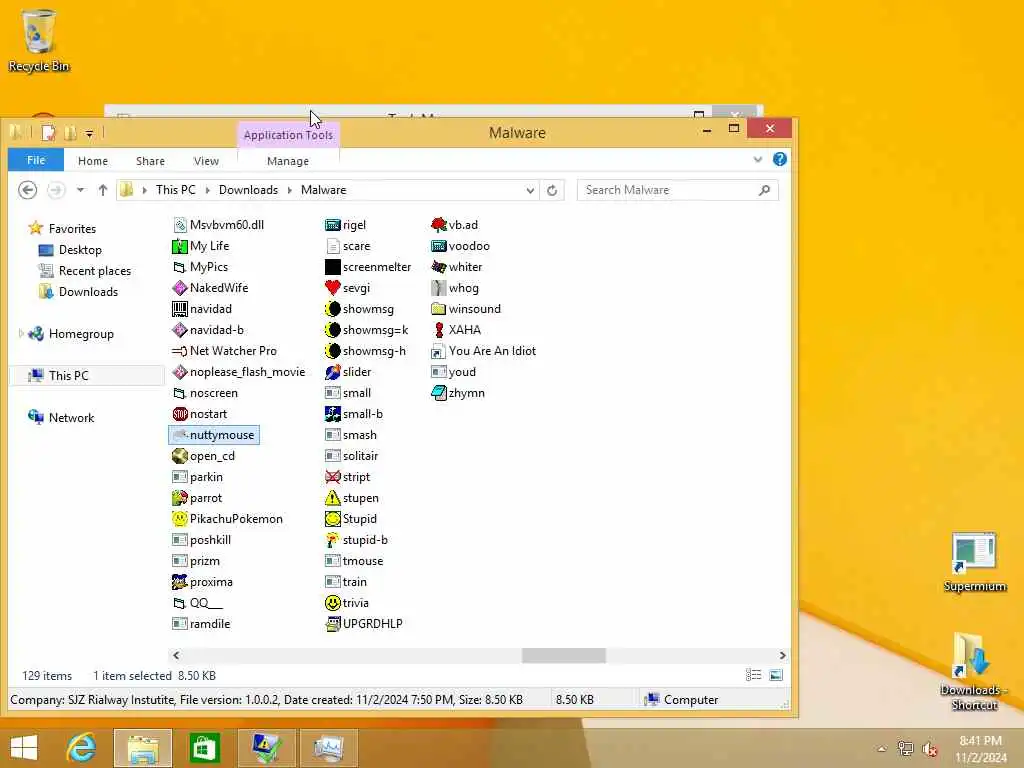The height and width of the screenshot is (768, 1024).
Task: Click the scroll left arrow
Action: point(176,655)
